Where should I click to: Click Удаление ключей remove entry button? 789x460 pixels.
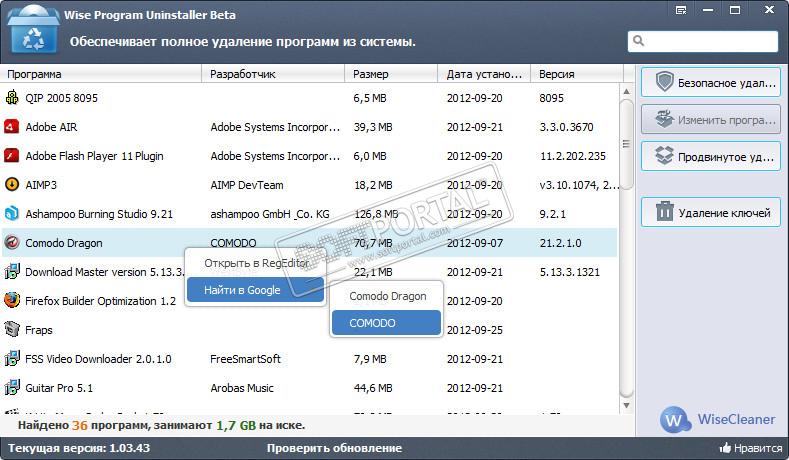pos(711,212)
